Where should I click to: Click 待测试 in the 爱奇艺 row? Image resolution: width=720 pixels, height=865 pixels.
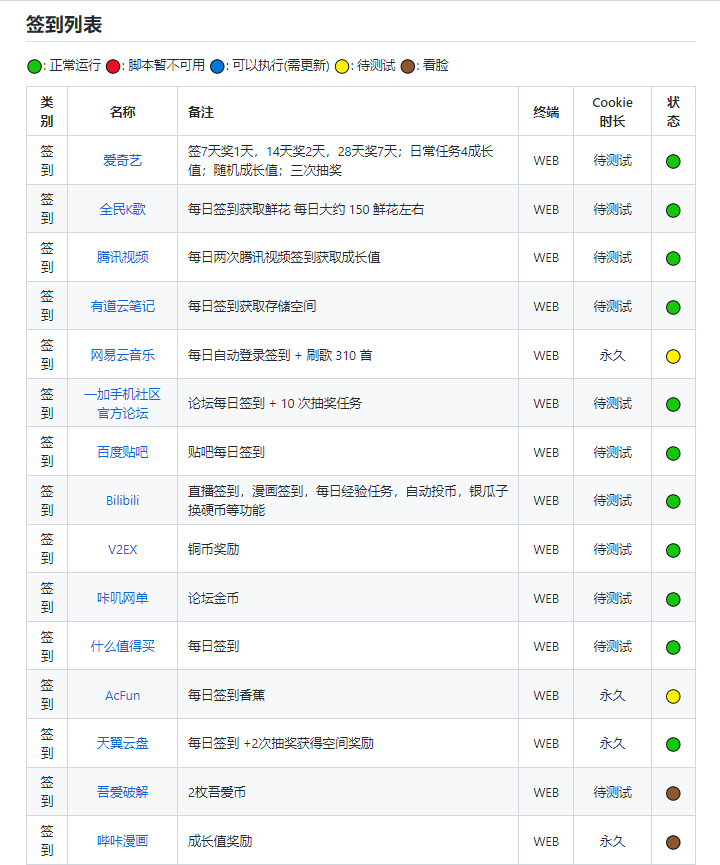612,161
